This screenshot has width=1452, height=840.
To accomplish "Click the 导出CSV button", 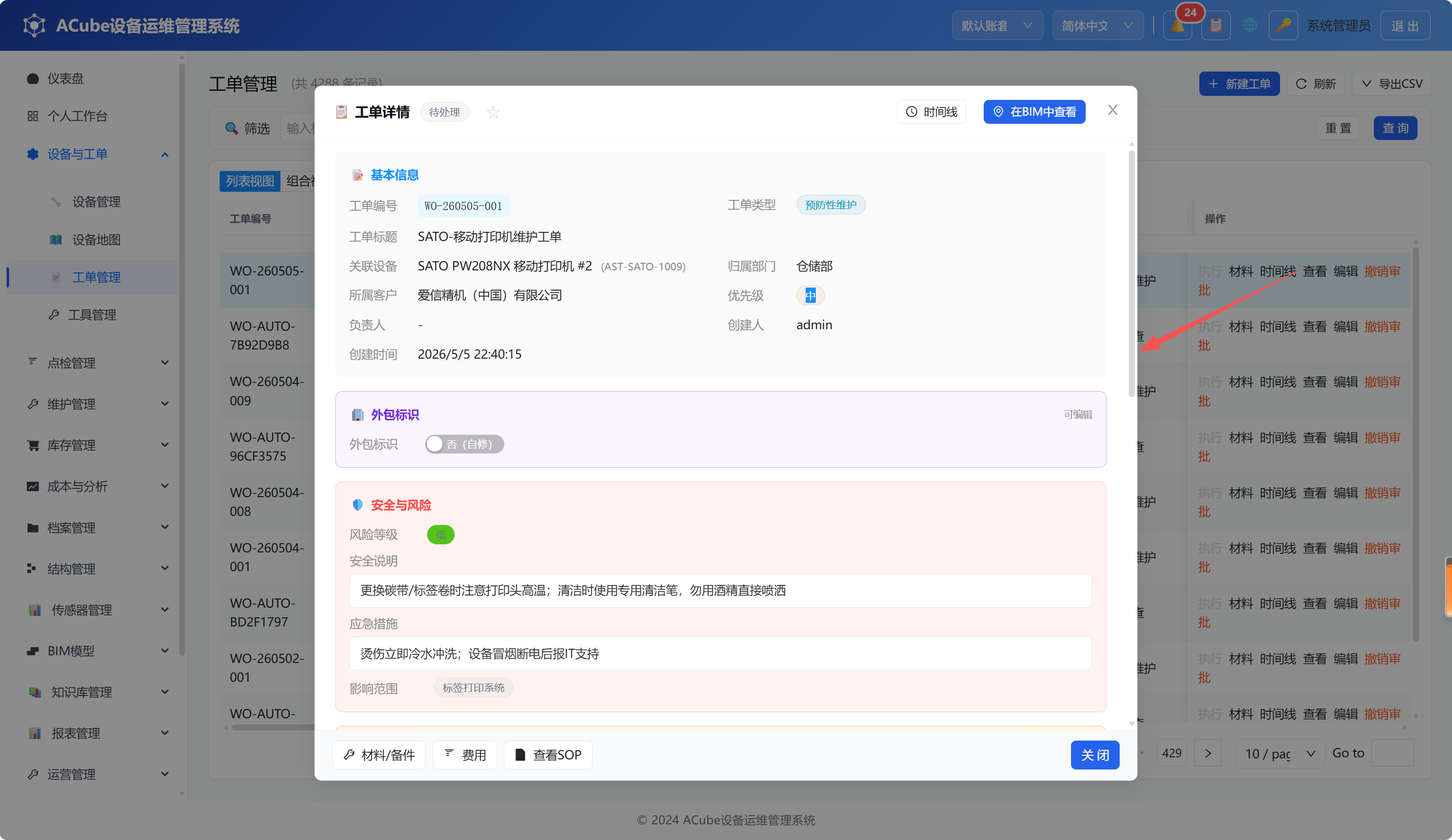I will click(1391, 84).
